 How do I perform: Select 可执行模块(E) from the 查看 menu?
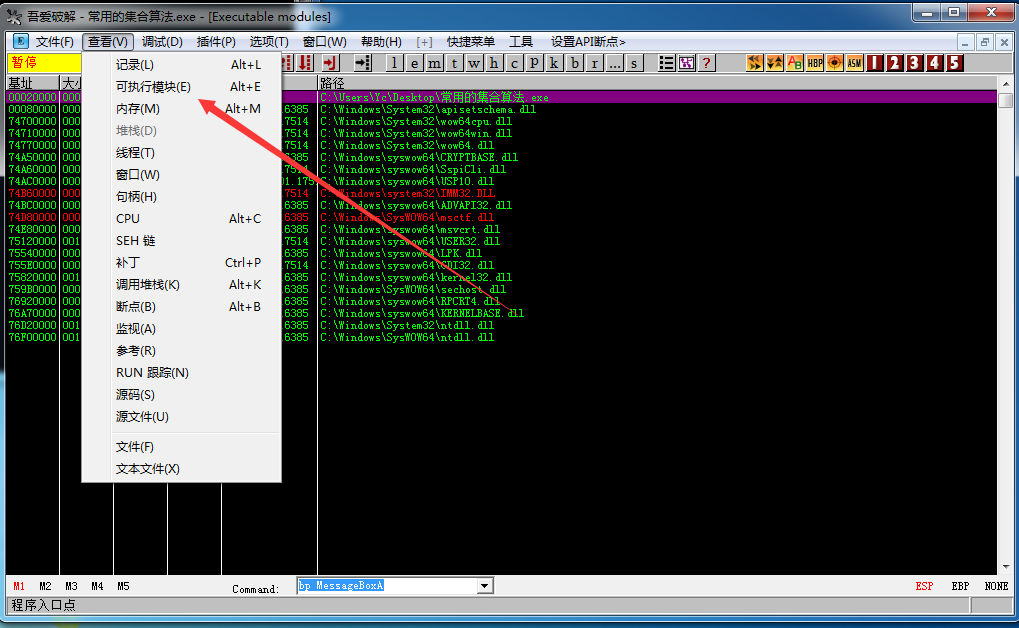pos(153,87)
